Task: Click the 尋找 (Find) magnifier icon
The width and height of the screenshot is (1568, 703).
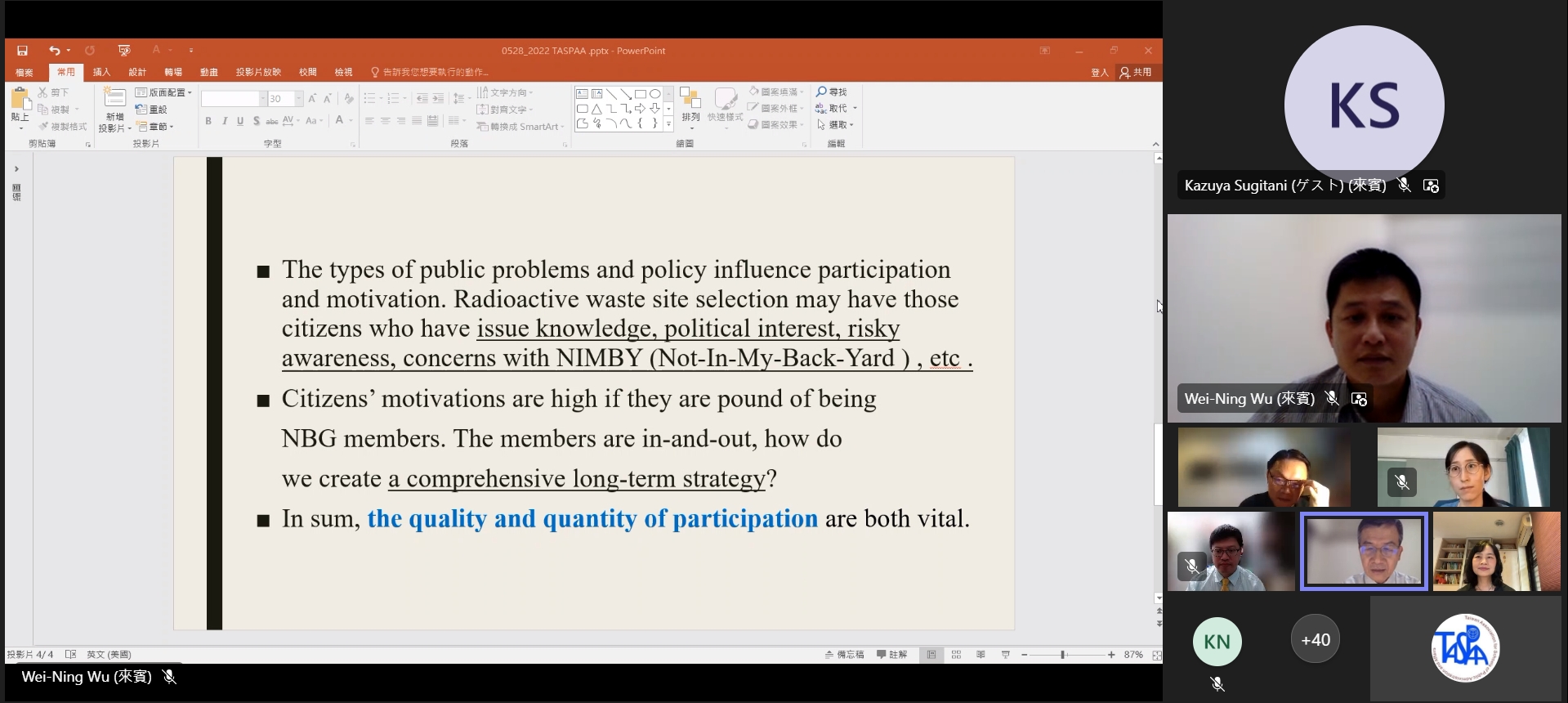Action: point(822,92)
